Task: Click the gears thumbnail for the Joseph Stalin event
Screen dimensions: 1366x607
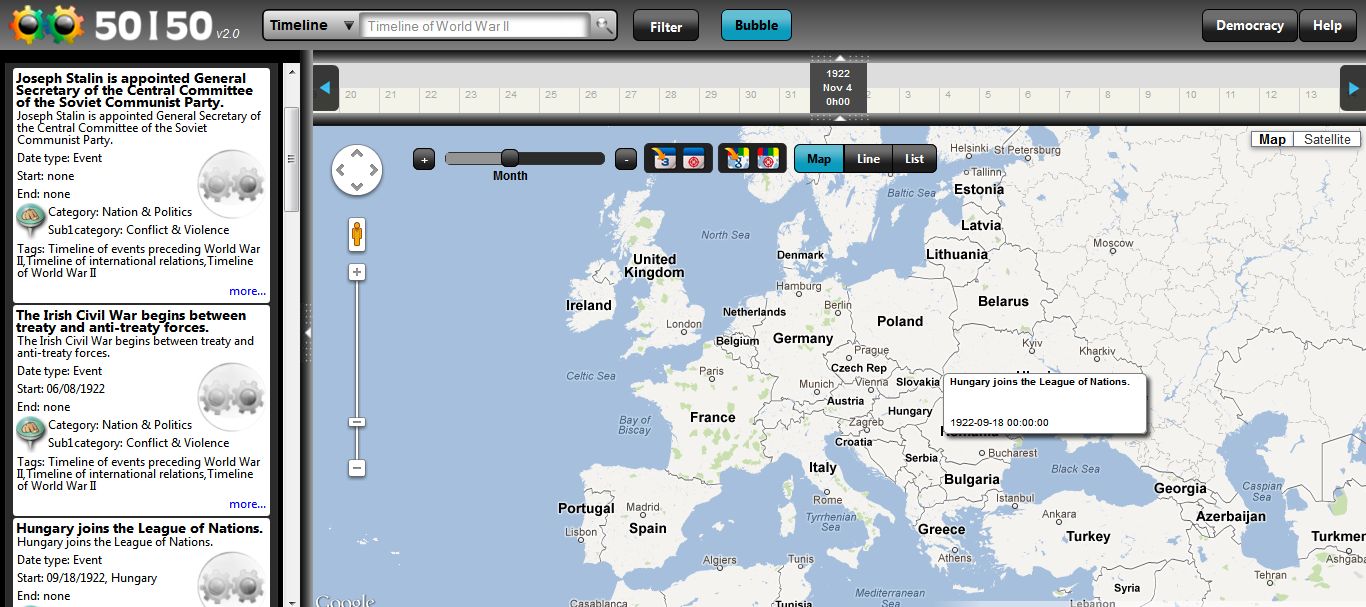Action: (232, 184)
